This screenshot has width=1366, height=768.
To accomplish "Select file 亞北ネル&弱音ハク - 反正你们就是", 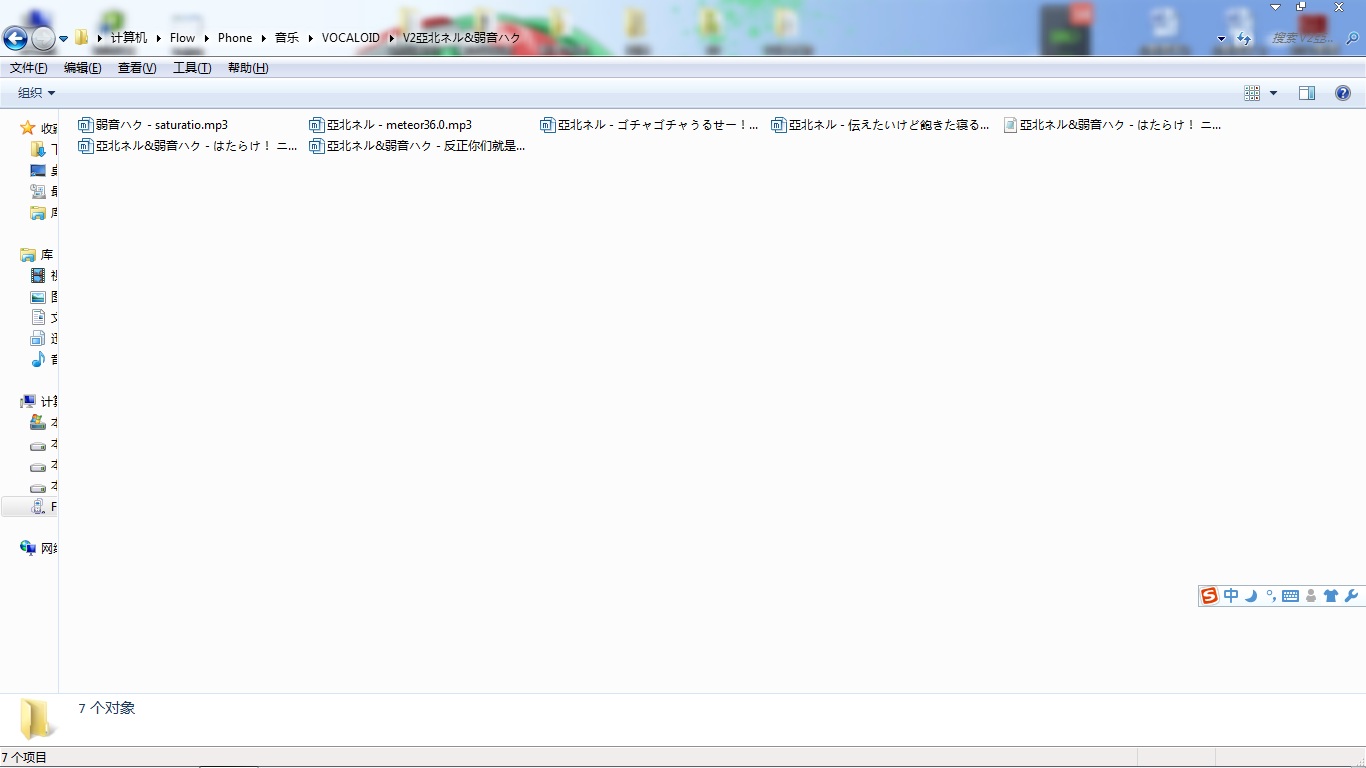I will click(x=417, y=146).
